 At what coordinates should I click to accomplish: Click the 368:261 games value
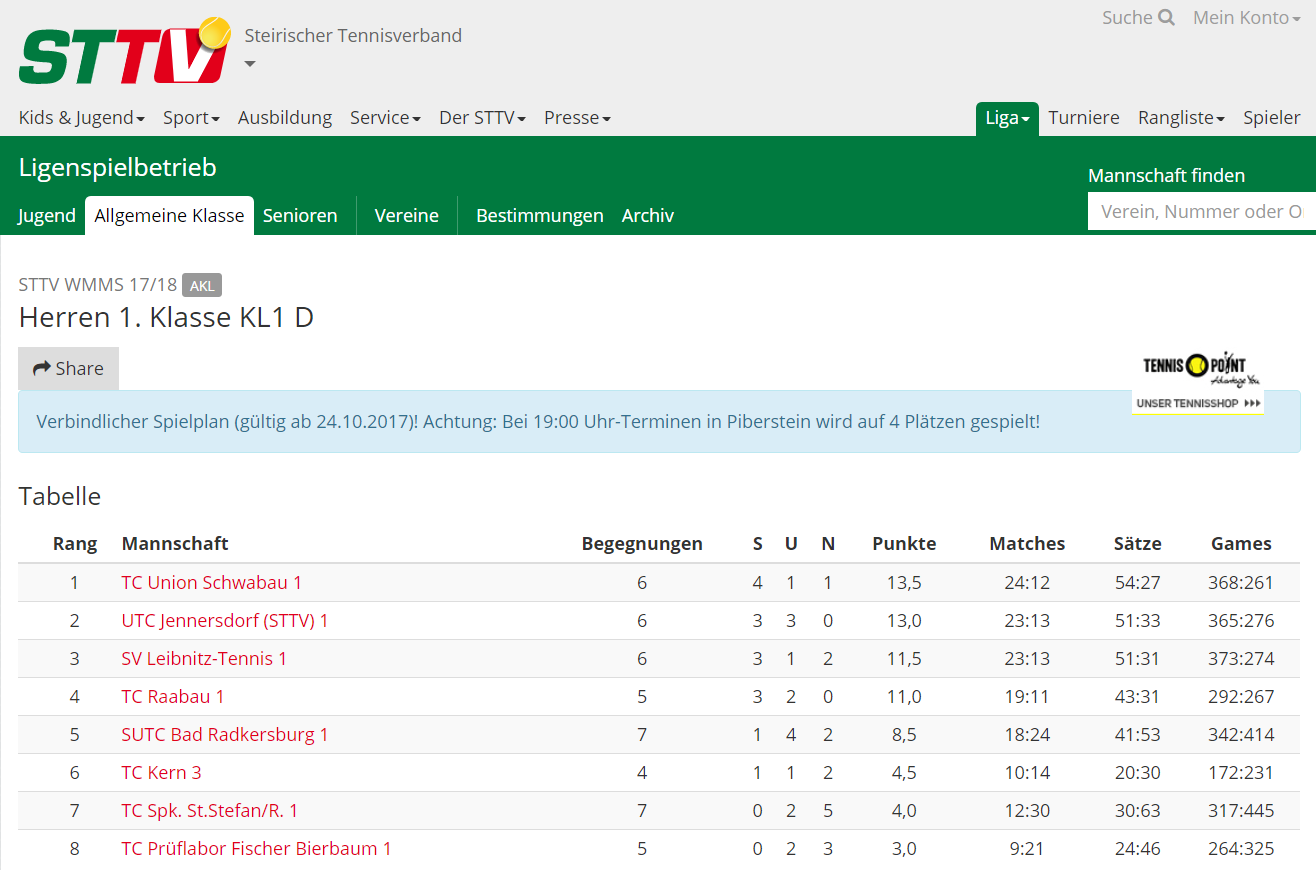point(1241,583)
